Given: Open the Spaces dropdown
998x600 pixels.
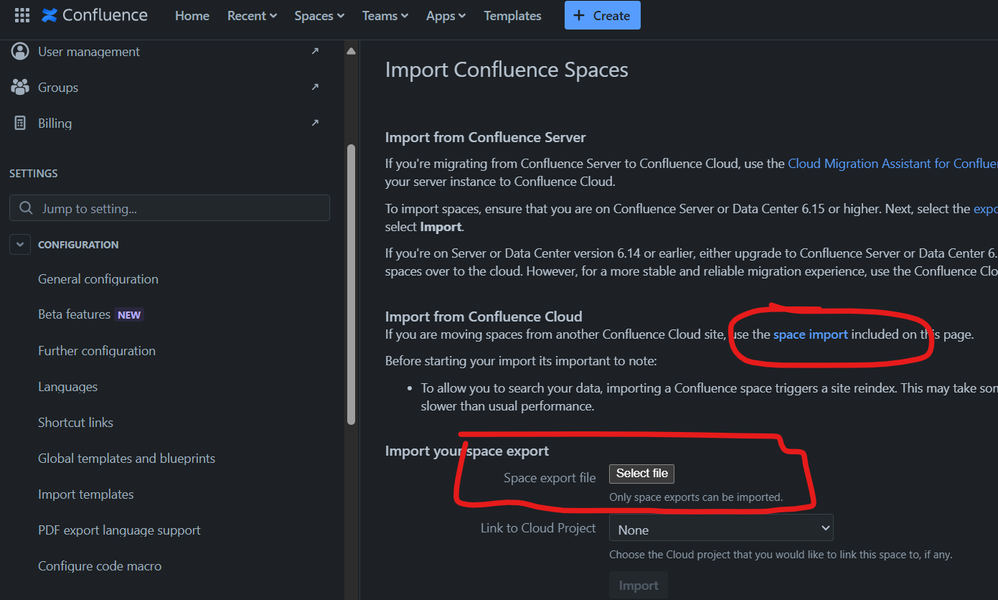Looking at the screenshot, I should (x=318, y=15).
